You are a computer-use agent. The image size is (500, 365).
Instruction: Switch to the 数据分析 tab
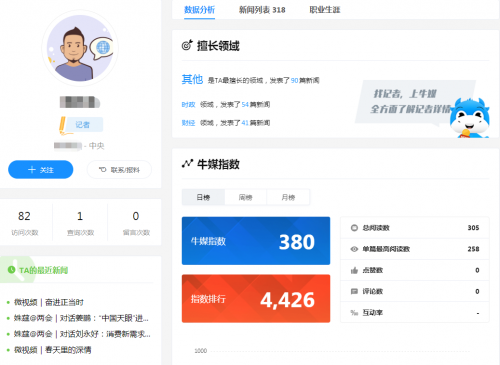point(199,10)
